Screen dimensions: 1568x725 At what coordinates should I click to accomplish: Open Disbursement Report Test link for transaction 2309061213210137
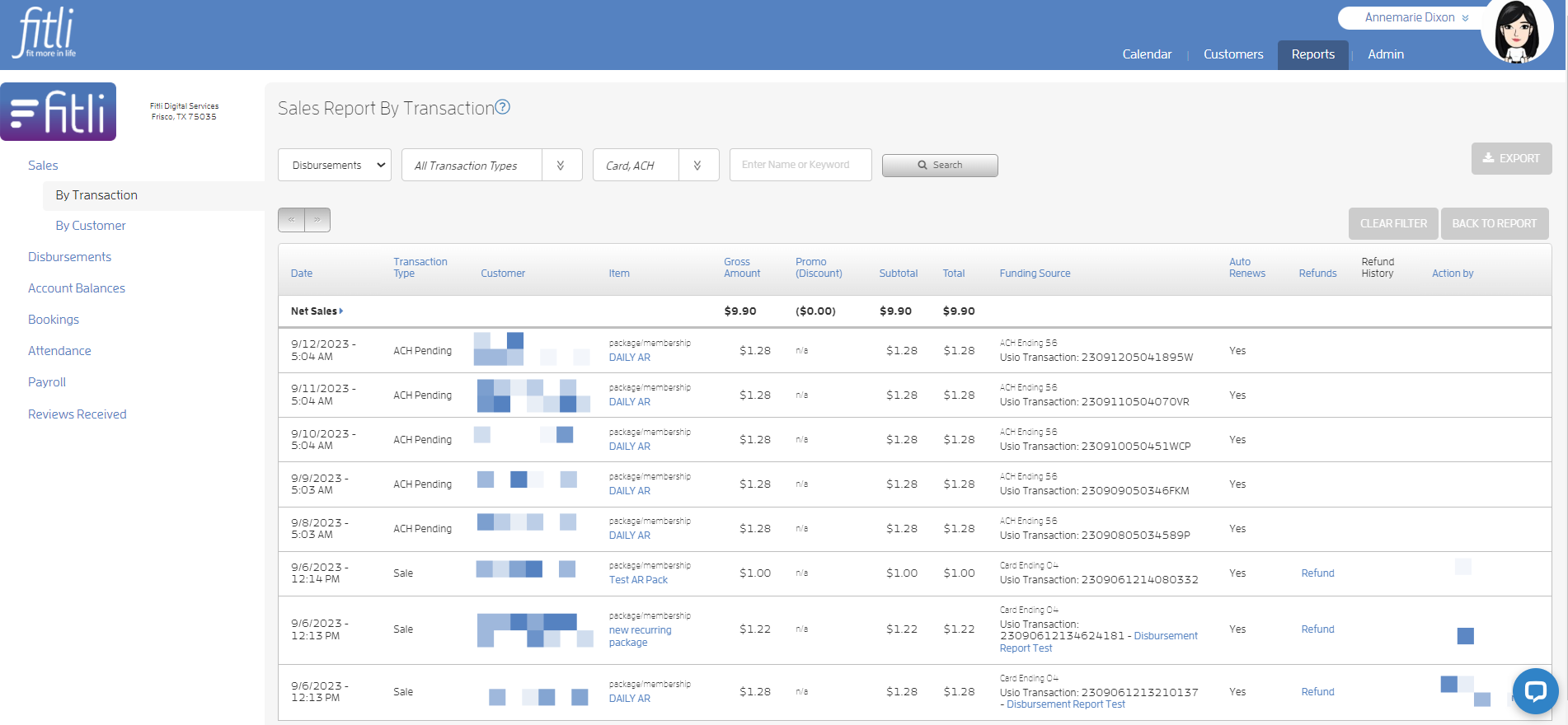(1066, 704)
